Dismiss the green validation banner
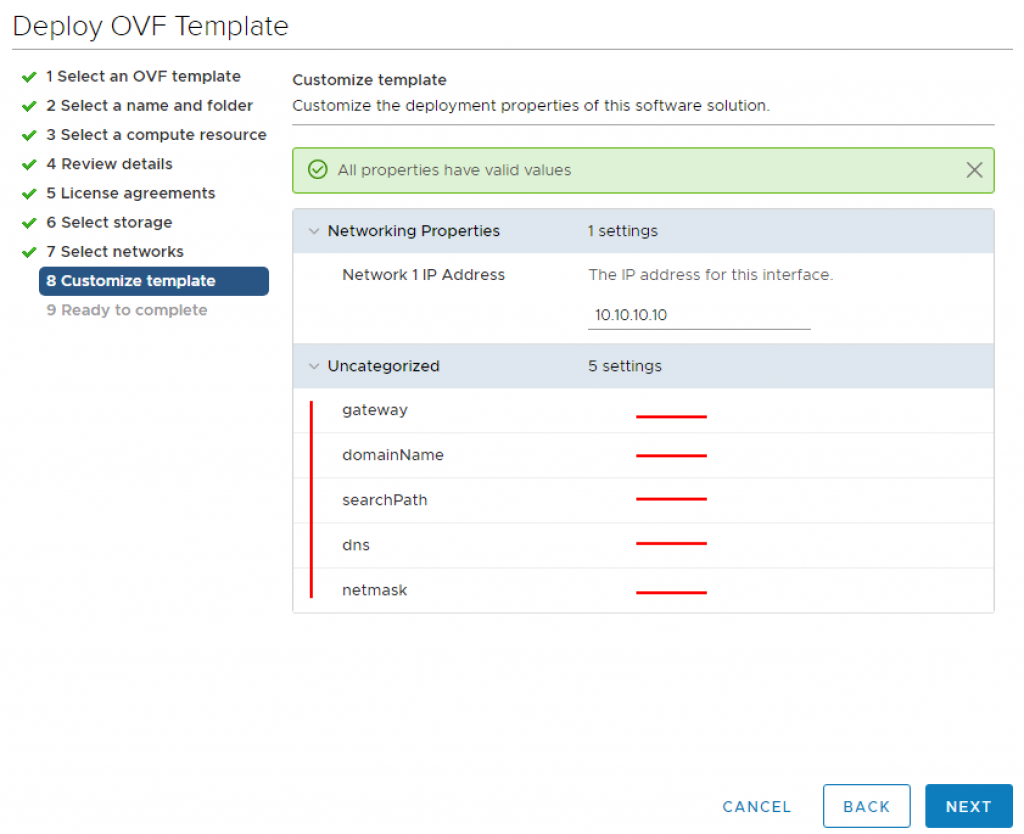1024x834 pixels. (x=975, y=170)
